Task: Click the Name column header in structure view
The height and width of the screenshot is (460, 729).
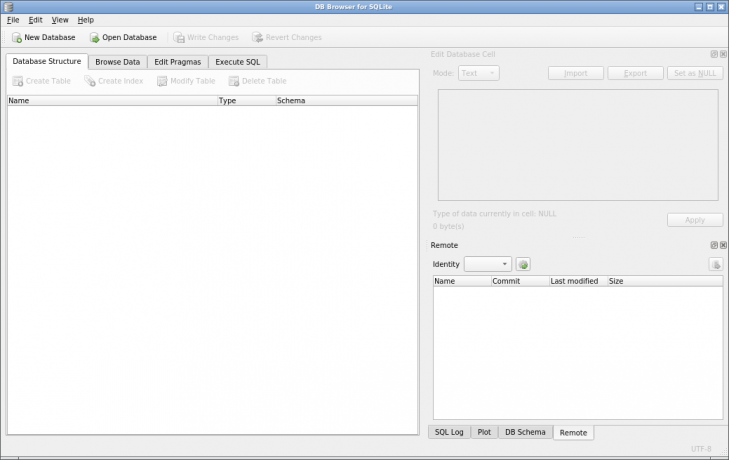Action: coord(113,100)
